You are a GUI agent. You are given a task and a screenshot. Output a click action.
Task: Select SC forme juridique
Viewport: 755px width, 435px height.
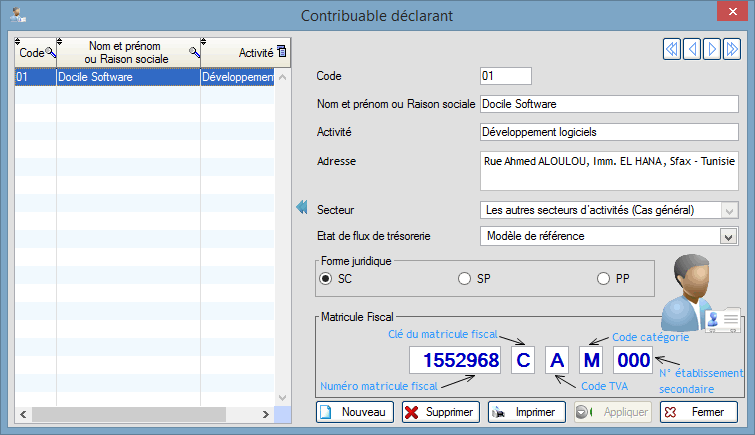pyautogui.click(x=325, y=278)
